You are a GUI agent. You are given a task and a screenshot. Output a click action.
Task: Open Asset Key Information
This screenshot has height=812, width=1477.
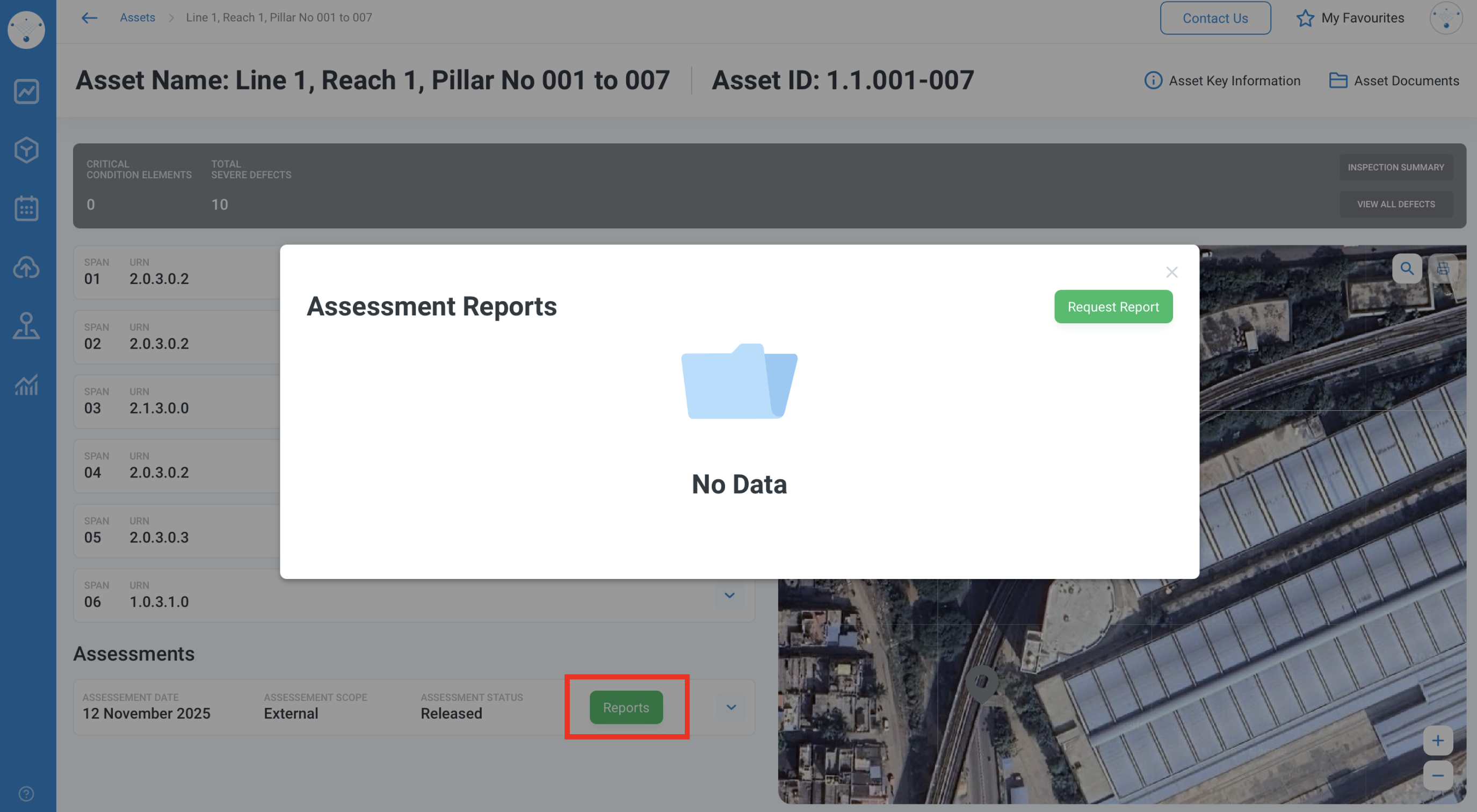pos(1222,81)
